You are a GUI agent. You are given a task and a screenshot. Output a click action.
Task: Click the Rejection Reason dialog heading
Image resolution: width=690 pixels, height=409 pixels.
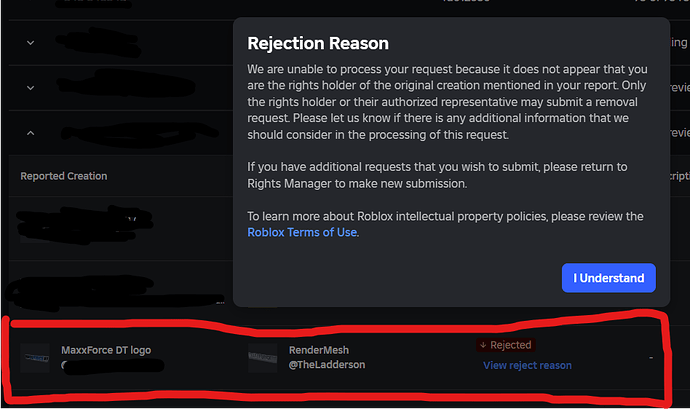pyautogui.click(x=317, y=43)
